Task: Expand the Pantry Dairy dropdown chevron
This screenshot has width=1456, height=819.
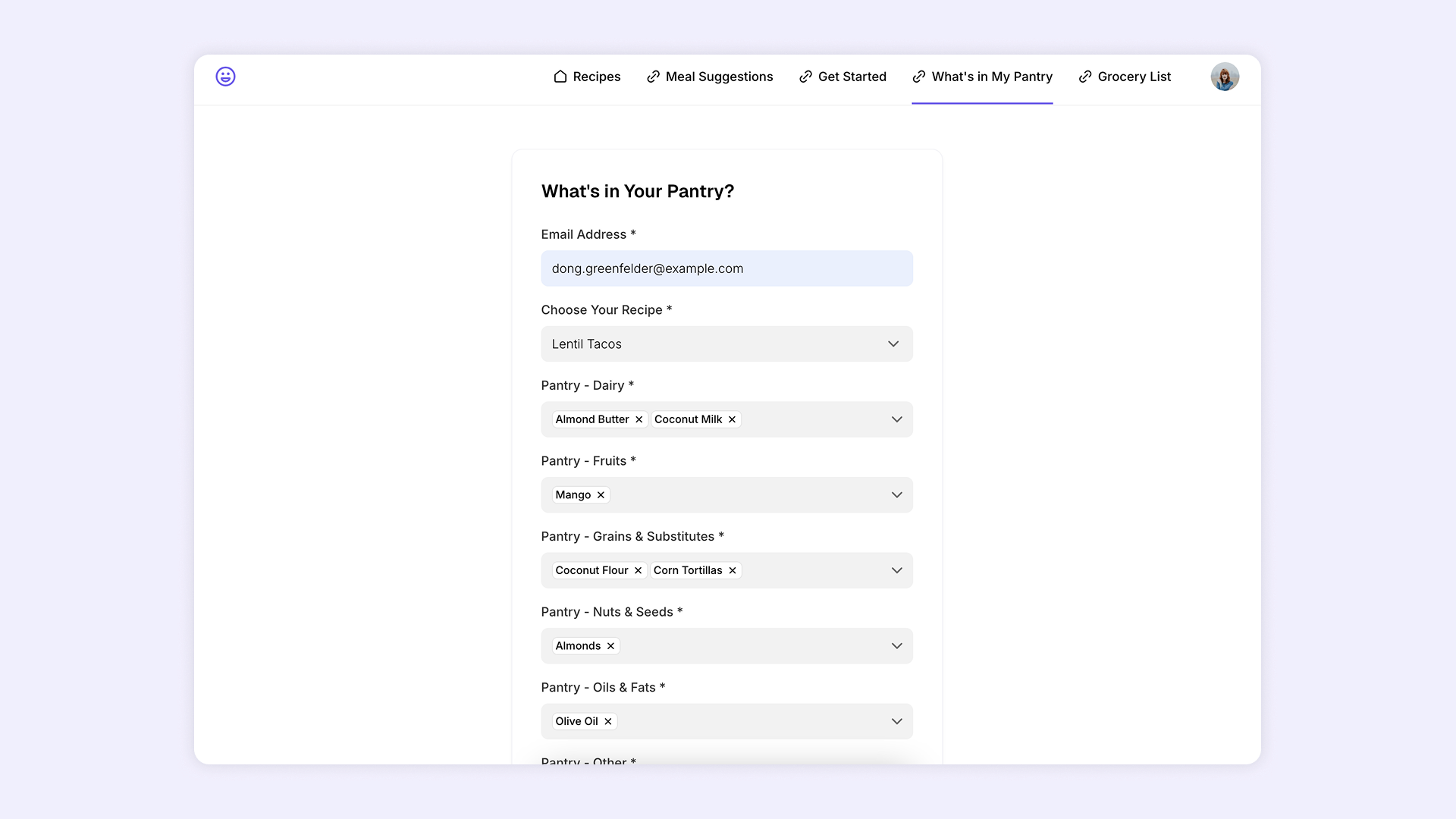Action: (896, 419)
